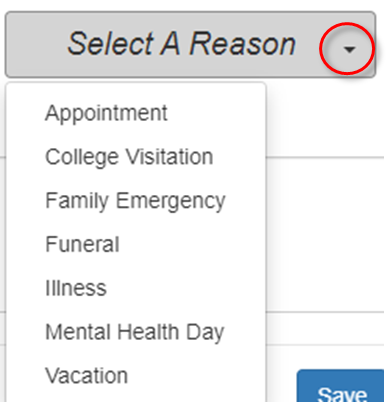Select College Visitation option
The image size is (388, 402).
[129, 157]
